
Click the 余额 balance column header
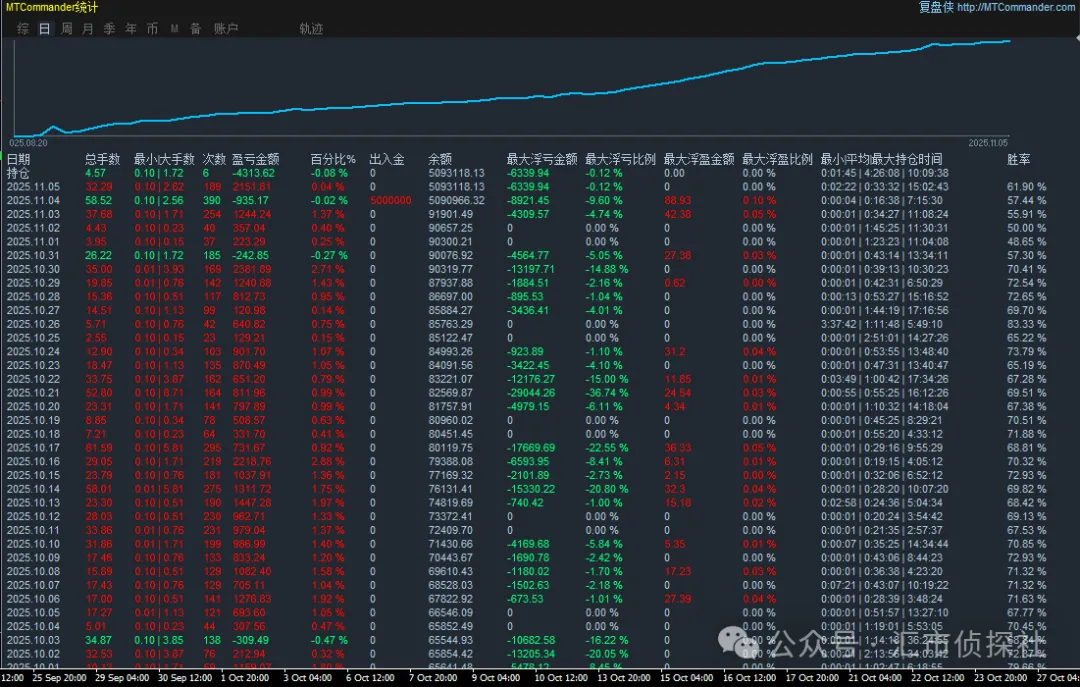pos(441,159)
